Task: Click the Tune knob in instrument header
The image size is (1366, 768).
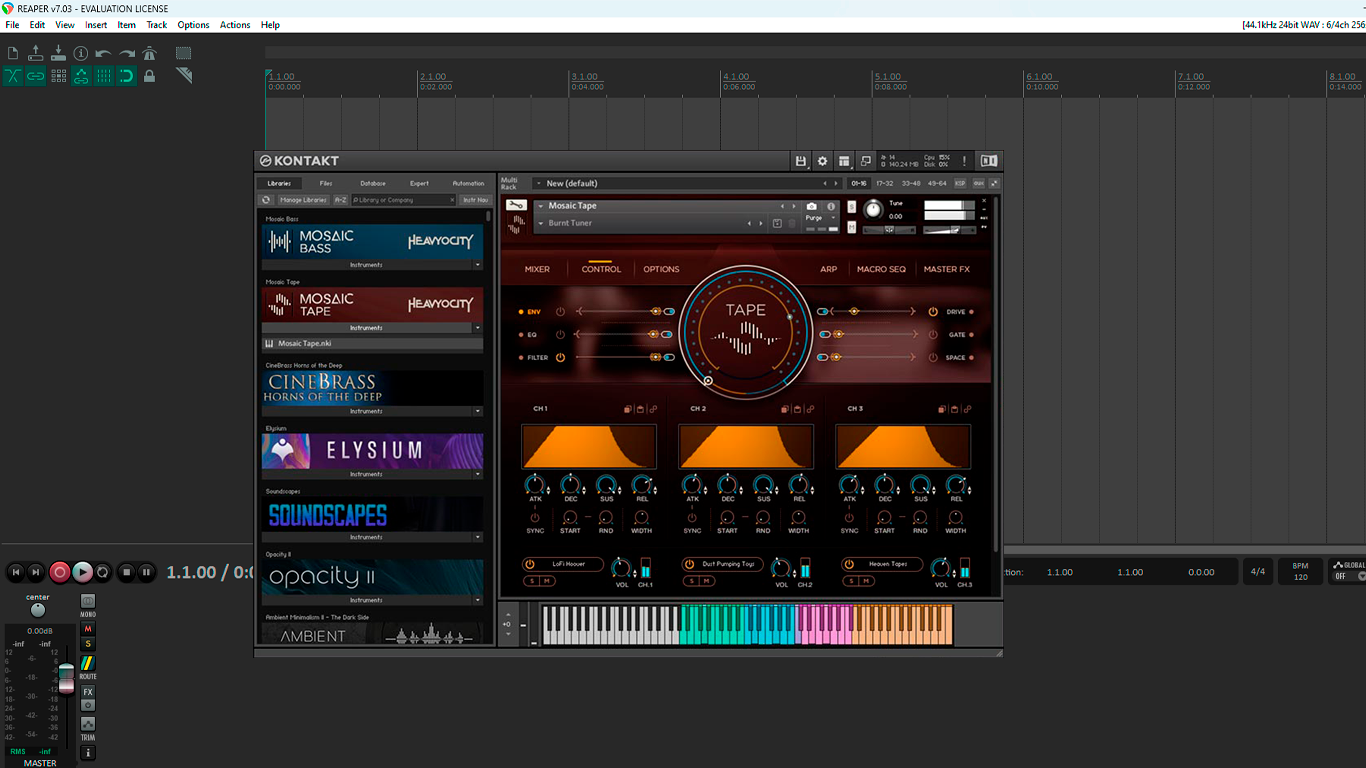Action: (873, 209)
